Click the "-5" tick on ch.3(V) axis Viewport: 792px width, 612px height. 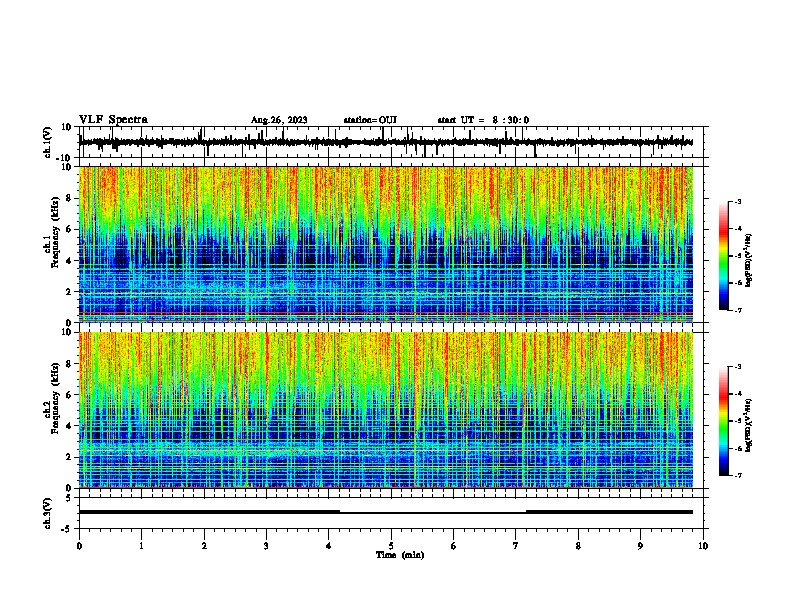coord(67,529)
